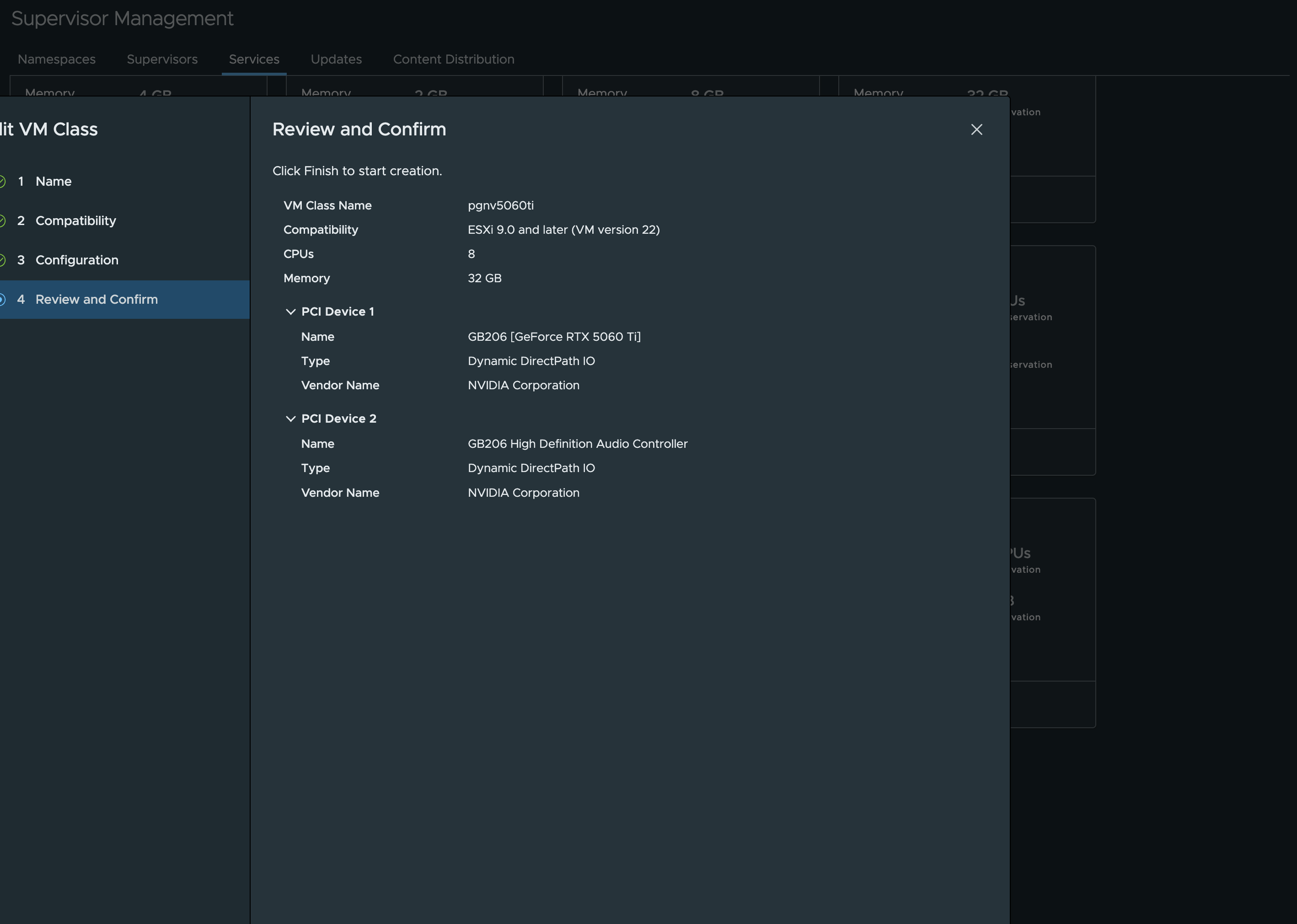The image size is (1297, 924).
Task: Click the Supervisor Management page heading
Action: pyautogui.click(x=122, y=19)
